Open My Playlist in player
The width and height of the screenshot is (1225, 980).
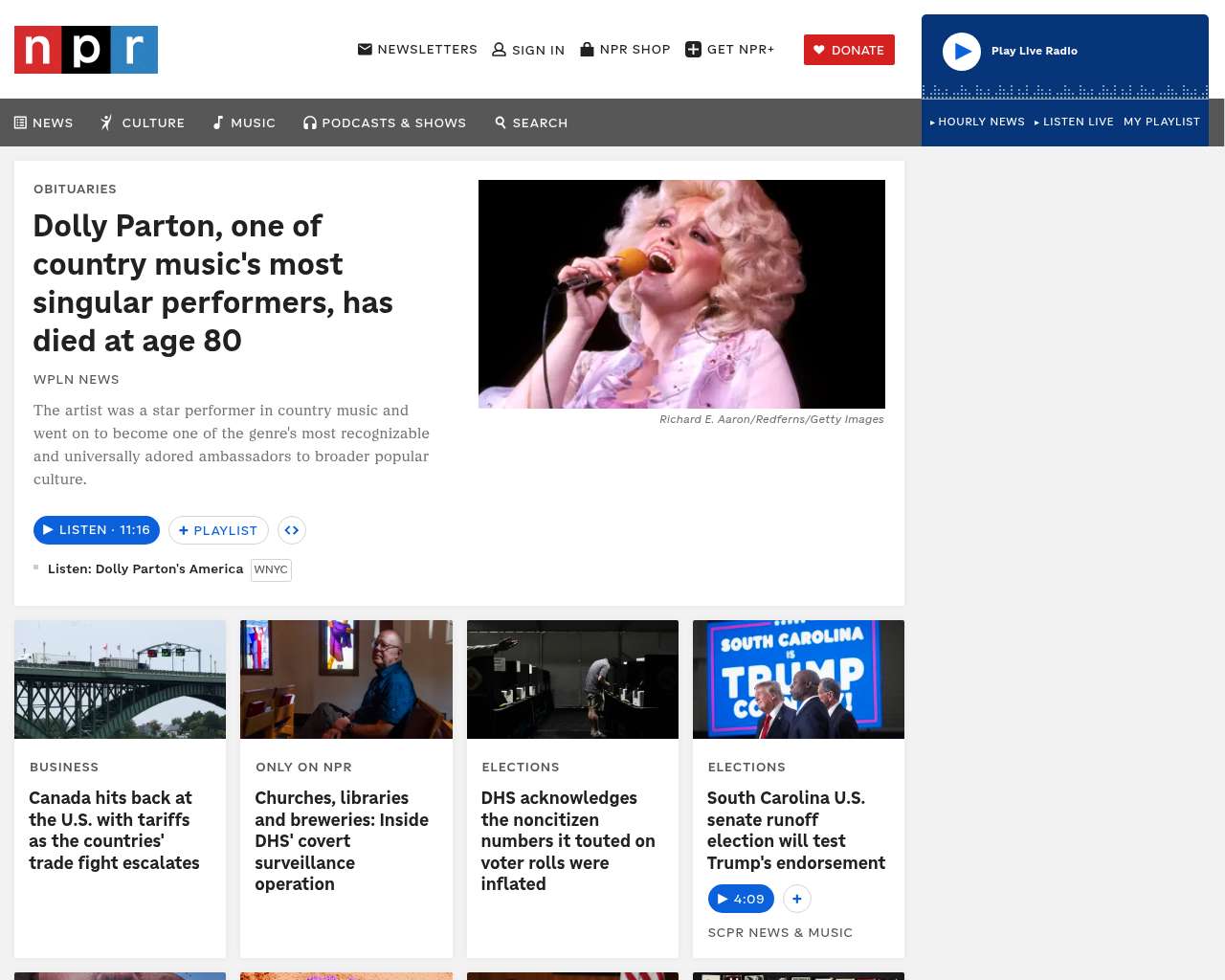pyautogui.click(x=1162, y=122)
